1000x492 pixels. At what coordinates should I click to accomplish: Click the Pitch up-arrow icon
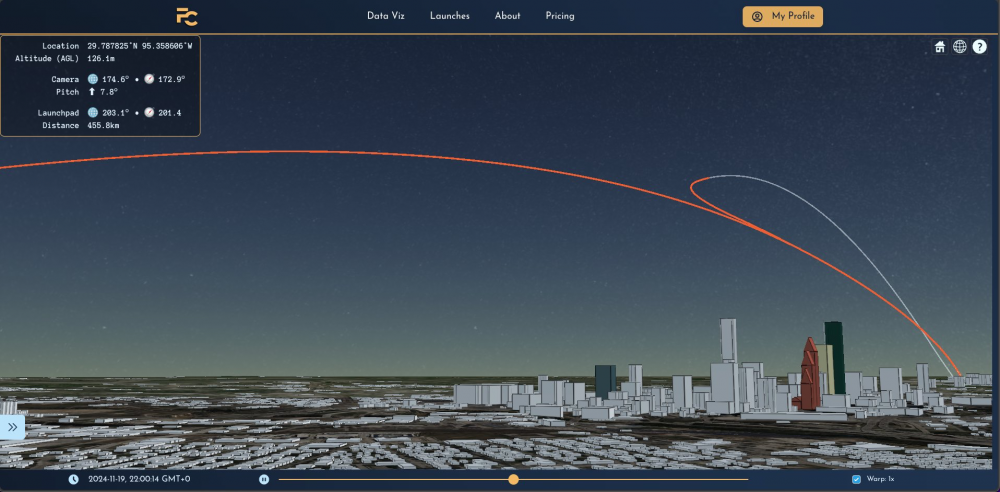click(x=93, y=92)
